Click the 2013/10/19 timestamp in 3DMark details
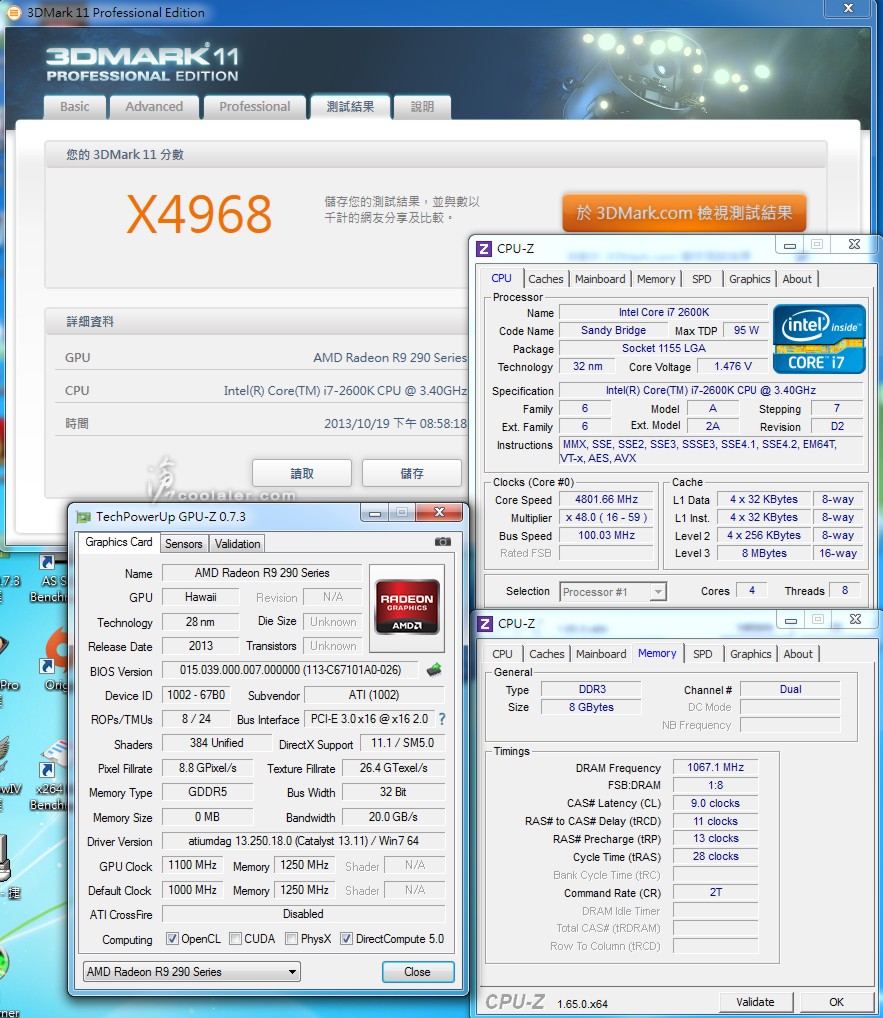883x1018 pixels. tap(395, 424)
